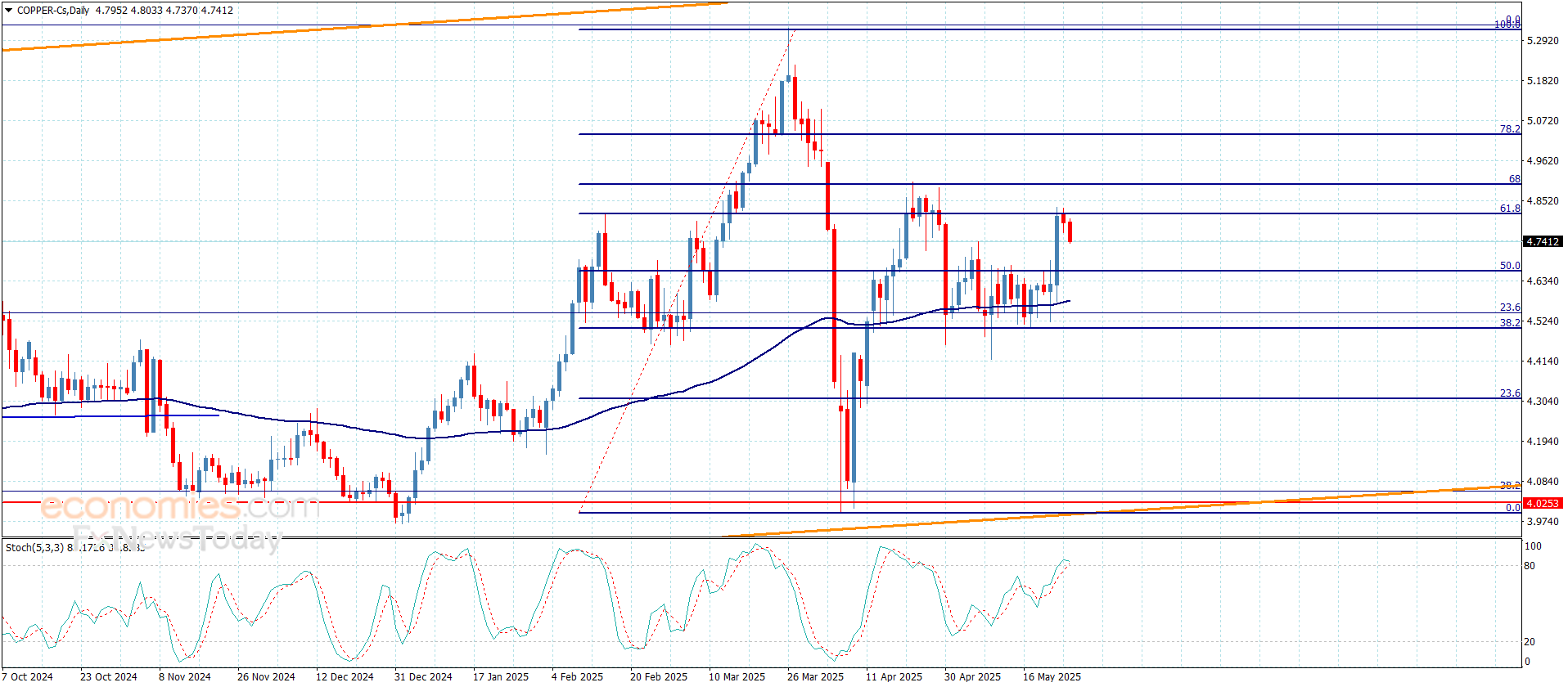The height and width of the screenshot is (687, 1568).
Task: Select the 78.2 Fibonacci retracement label
Action: (x=1509, y=129)
